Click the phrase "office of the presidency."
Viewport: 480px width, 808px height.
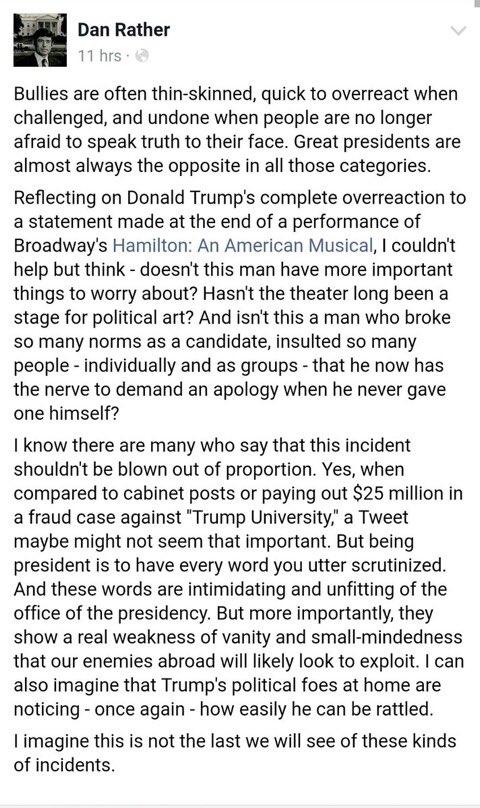(x=113, y=613)
